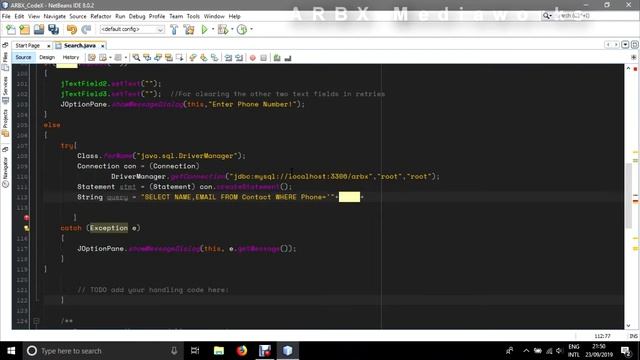Click the scroll tabs right arrow
Viewport: 640px width, 360px height.
616,44
